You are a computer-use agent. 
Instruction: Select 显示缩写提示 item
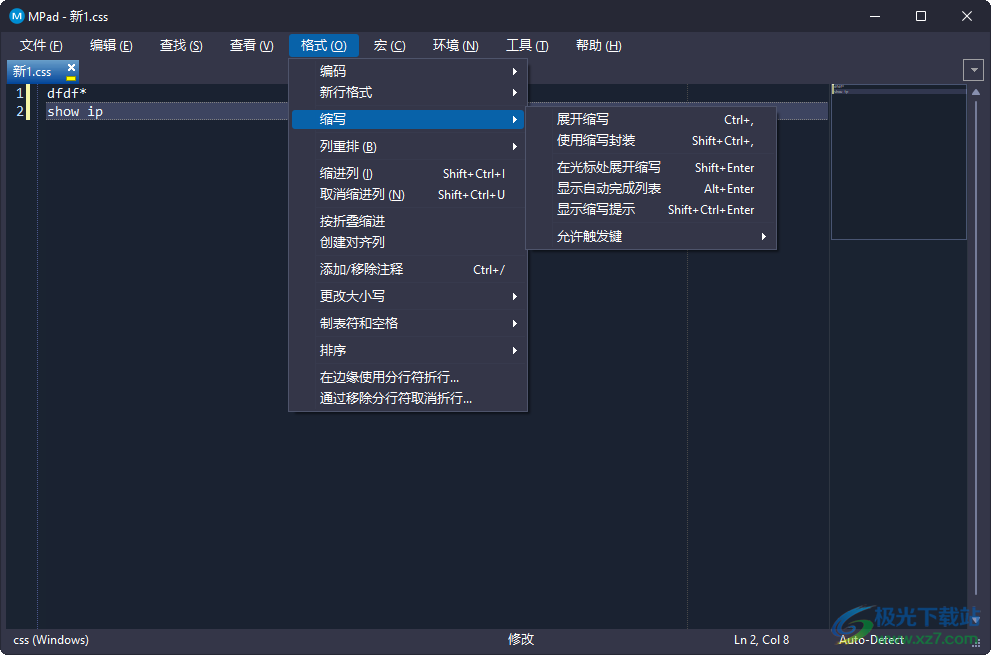(651, 209)
